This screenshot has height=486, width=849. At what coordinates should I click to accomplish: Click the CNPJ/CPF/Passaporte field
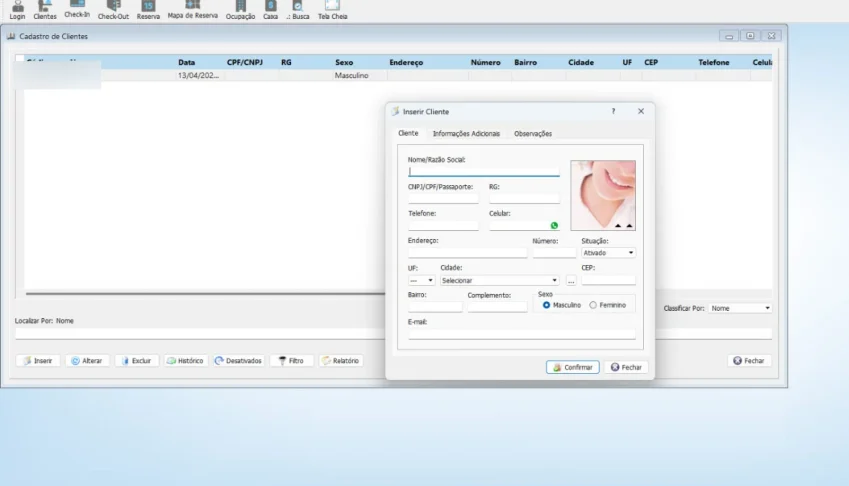pyautogui.click(x=443, y=198)
